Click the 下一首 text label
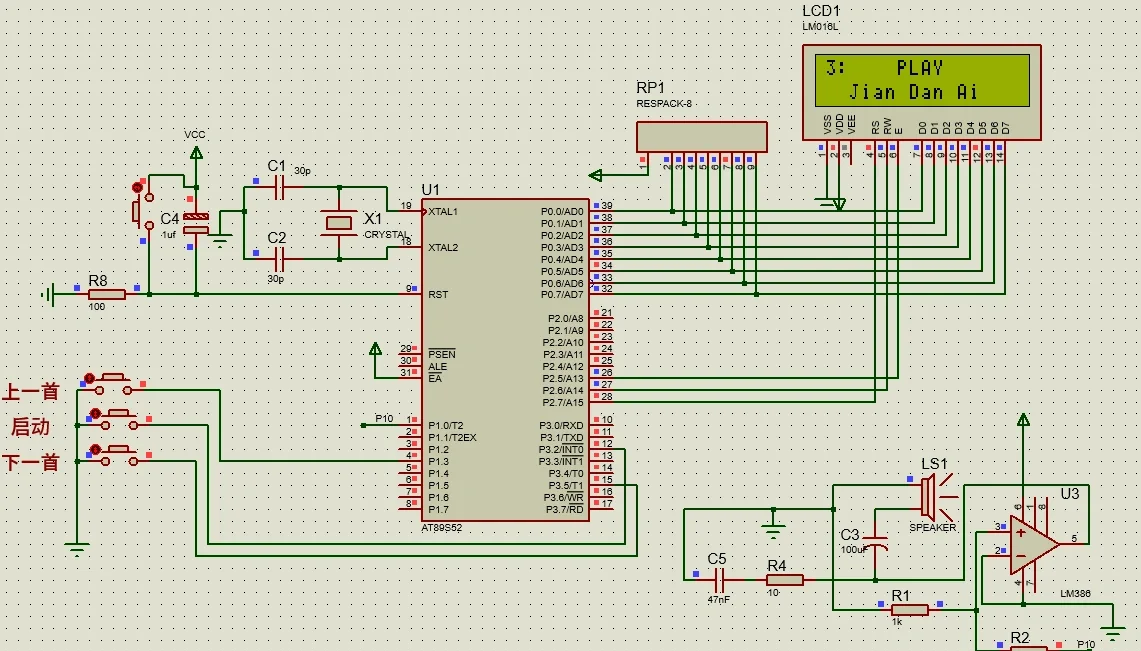 click(x=31, y=463)
